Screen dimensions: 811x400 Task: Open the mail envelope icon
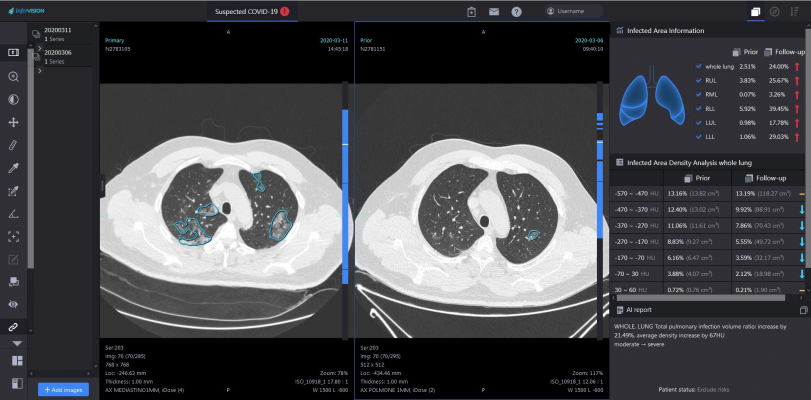click(493, 12)
